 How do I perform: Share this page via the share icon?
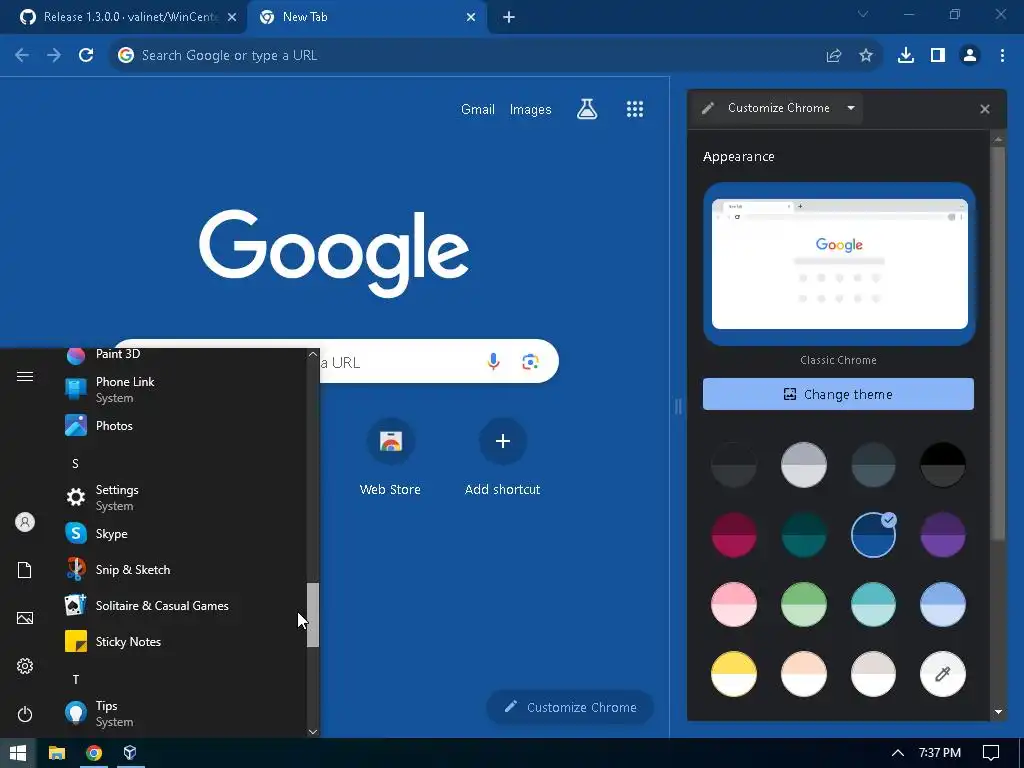(x=833, y=56)
